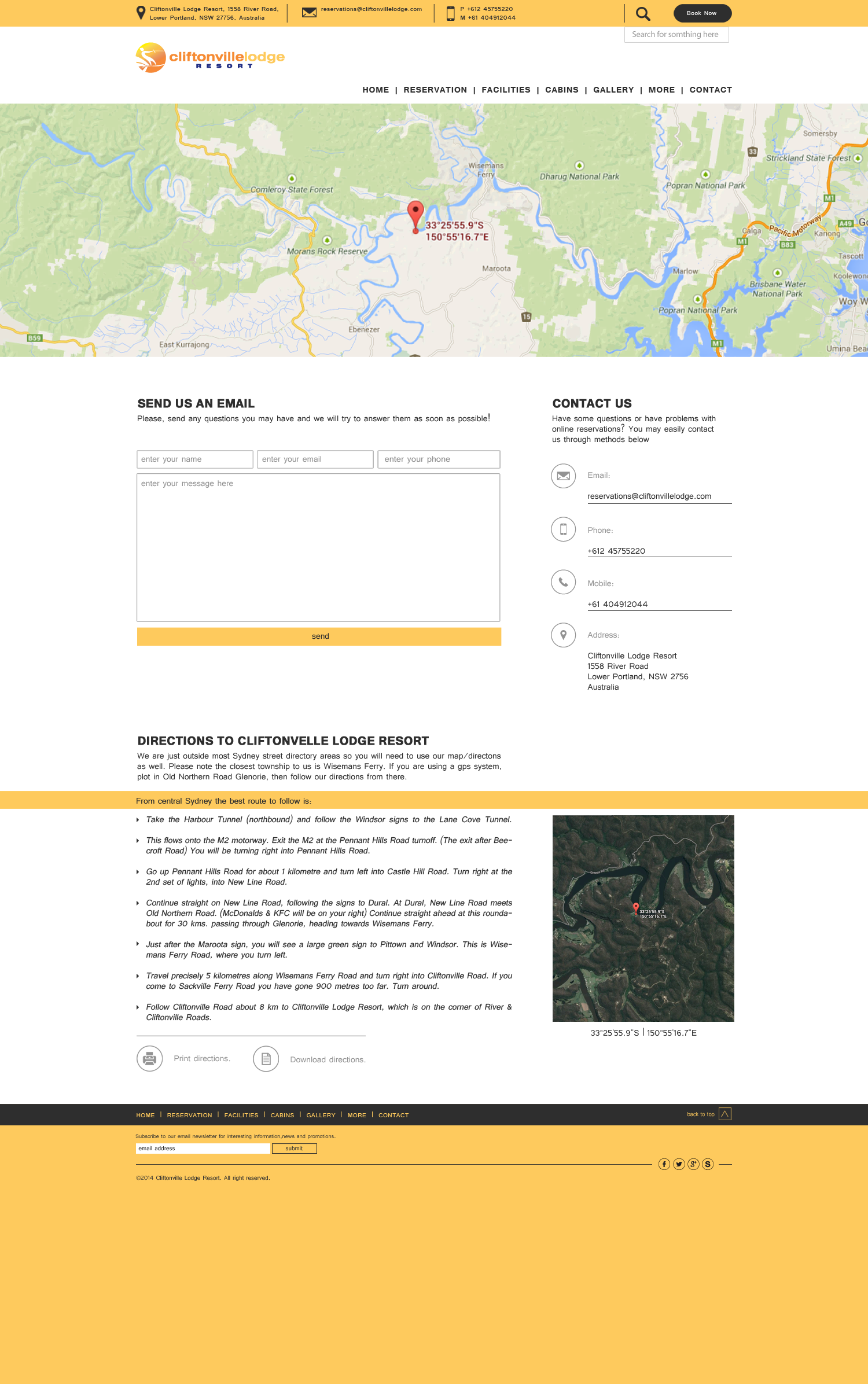Click the back to top arrow icon
868x1384 pixels.
[x=725, y=1114]
